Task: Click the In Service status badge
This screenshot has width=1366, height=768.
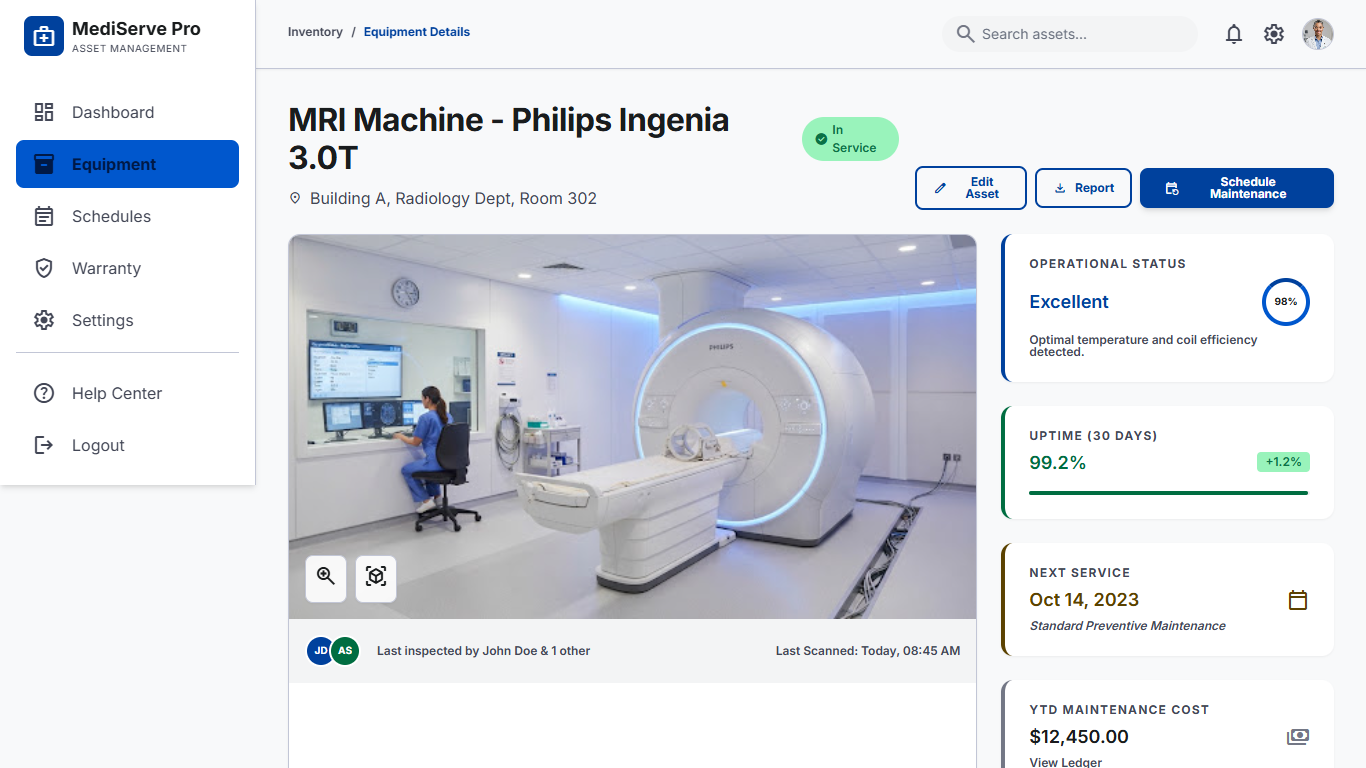Action: click(x=850, y=139)
